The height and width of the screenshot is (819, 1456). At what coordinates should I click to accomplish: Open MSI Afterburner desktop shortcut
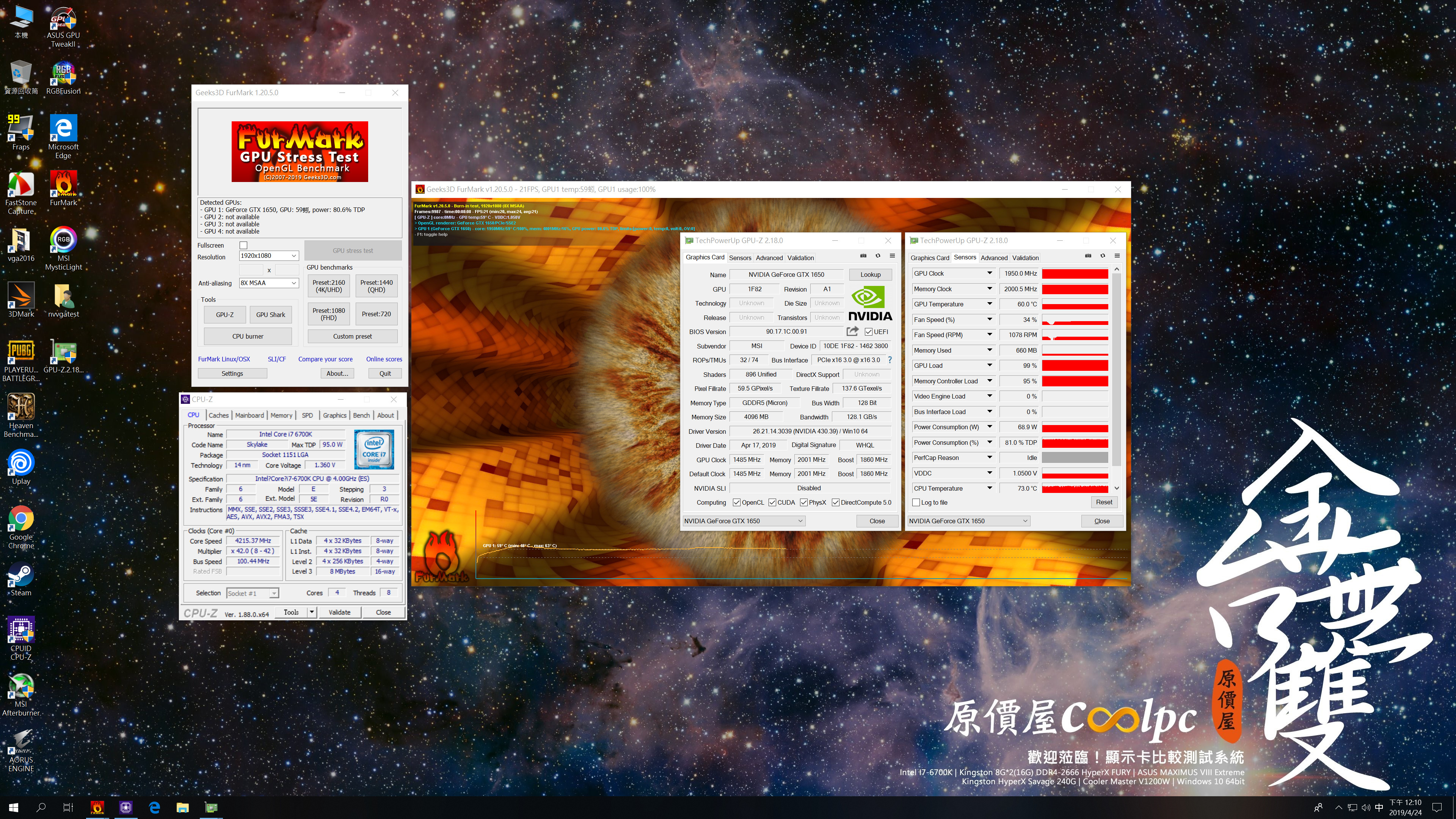21,695
